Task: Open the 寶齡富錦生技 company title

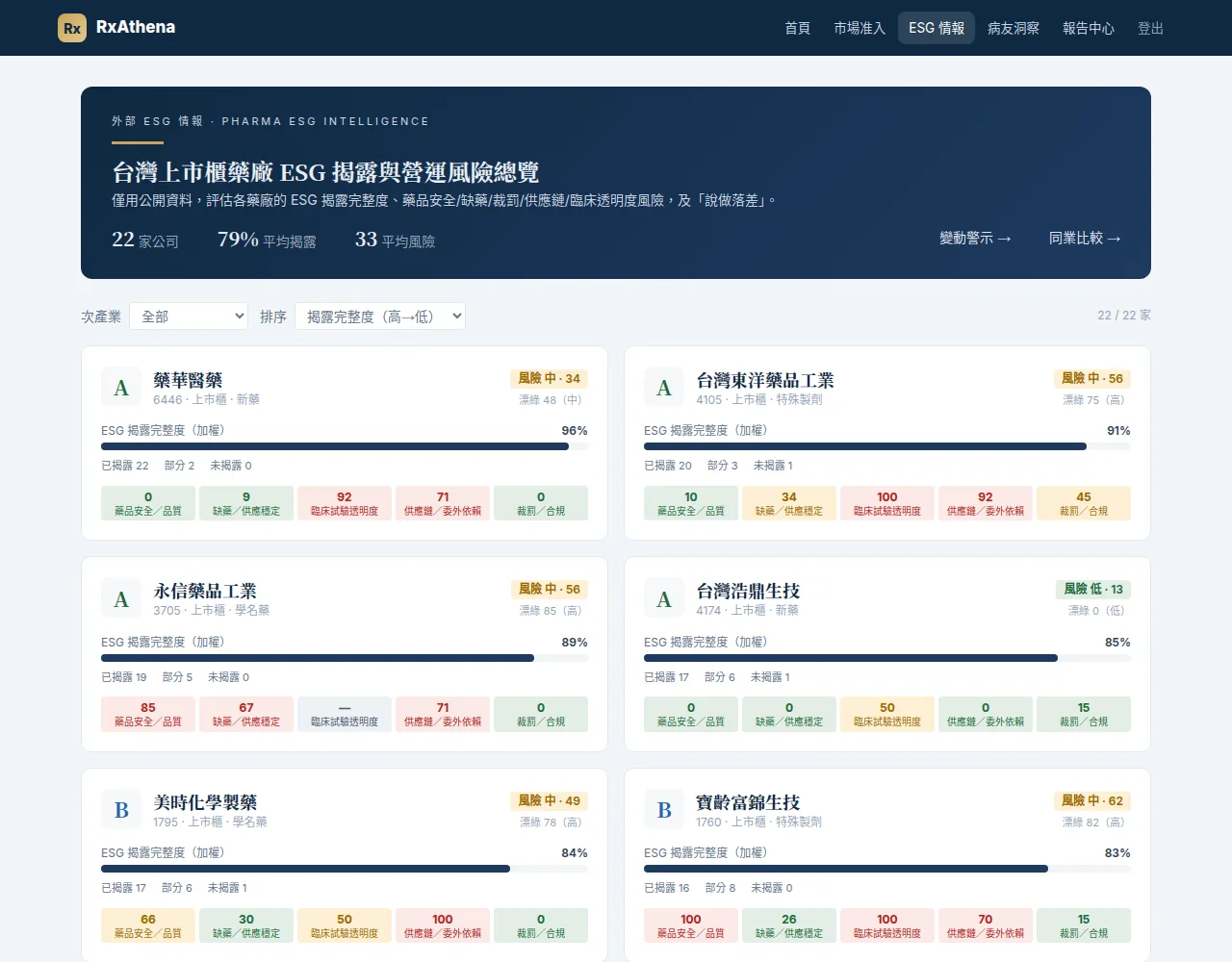Action: [748, 802]
